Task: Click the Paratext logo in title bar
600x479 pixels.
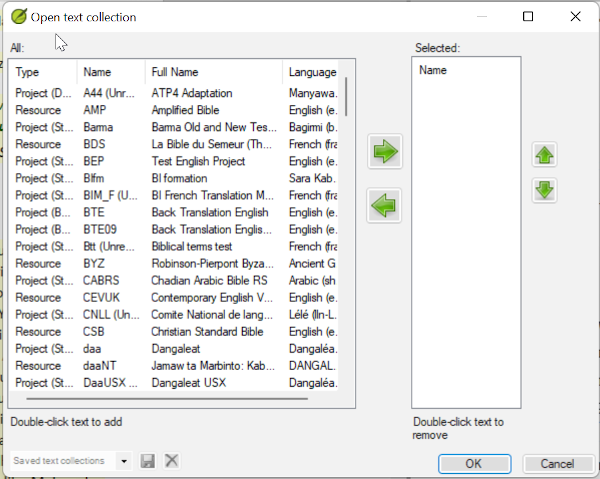Action: tap(18, 17)
